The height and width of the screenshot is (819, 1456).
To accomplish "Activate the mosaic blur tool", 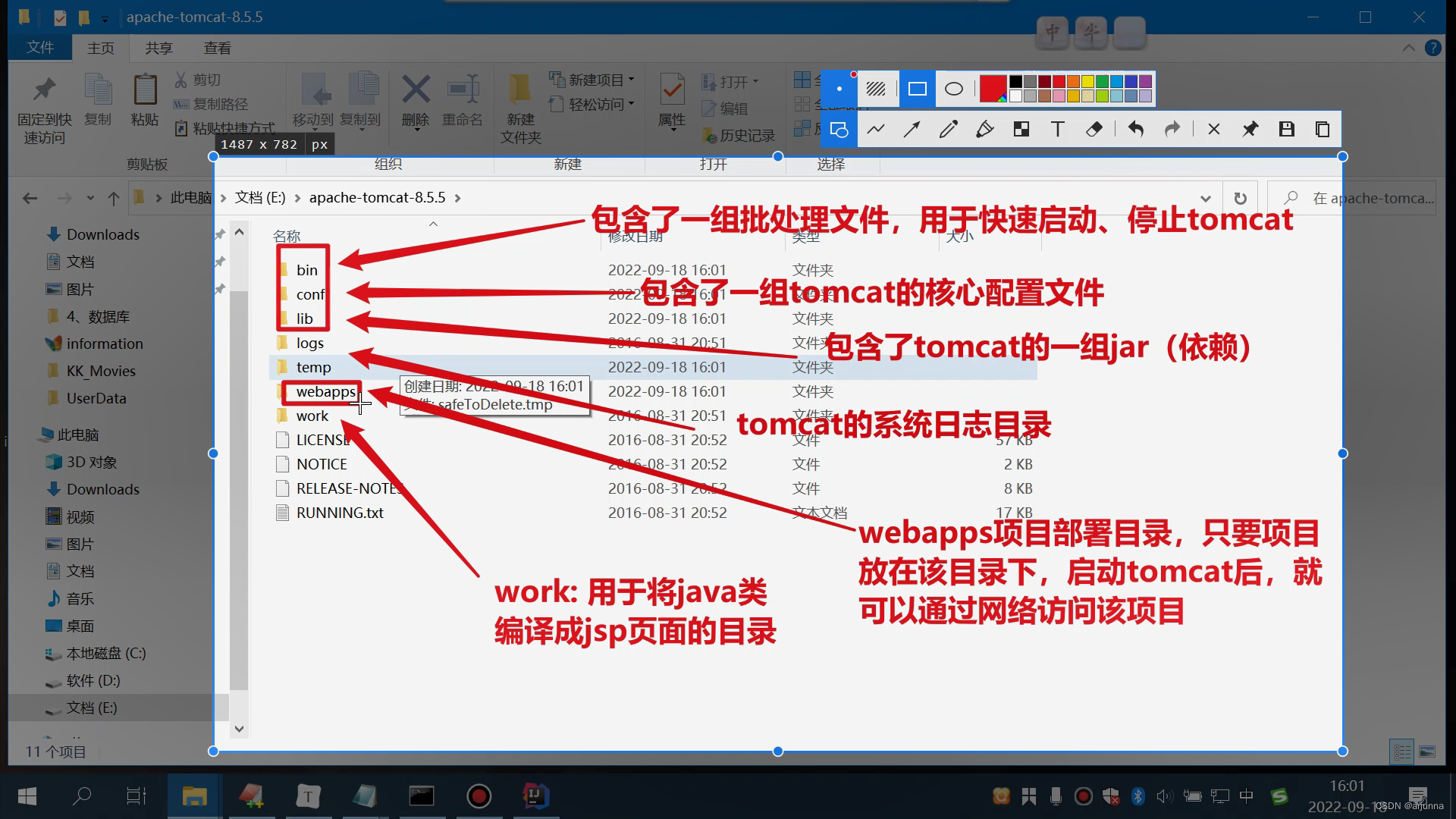I will 1021,130.
